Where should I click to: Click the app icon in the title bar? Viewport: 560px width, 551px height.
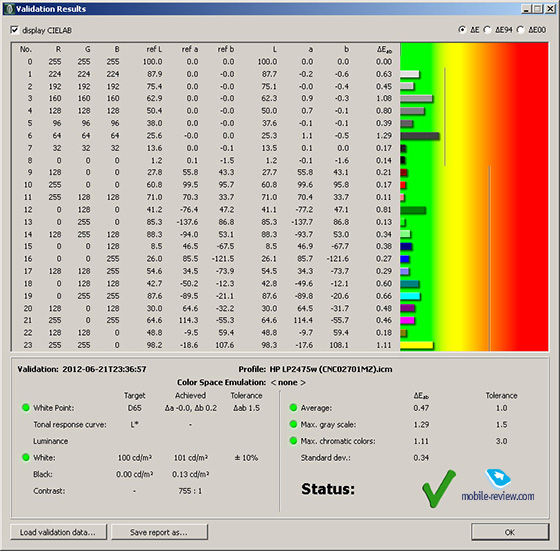[10, 9]
